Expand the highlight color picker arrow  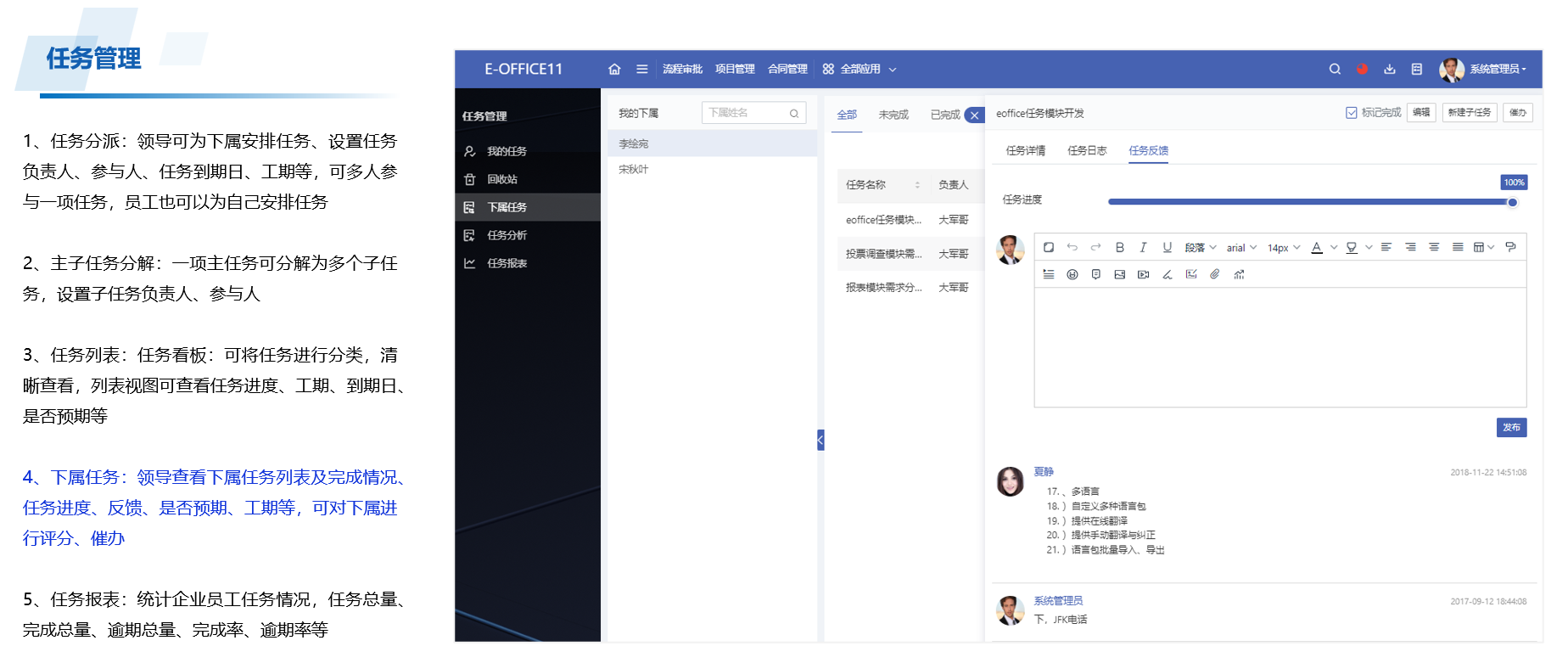[x=1369, y=248]
